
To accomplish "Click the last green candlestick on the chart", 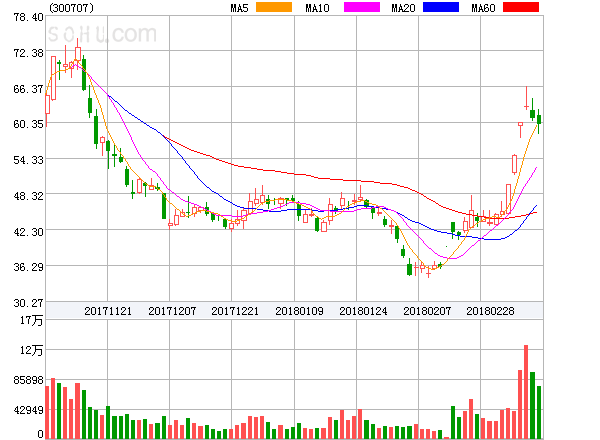I will [539, 120].
